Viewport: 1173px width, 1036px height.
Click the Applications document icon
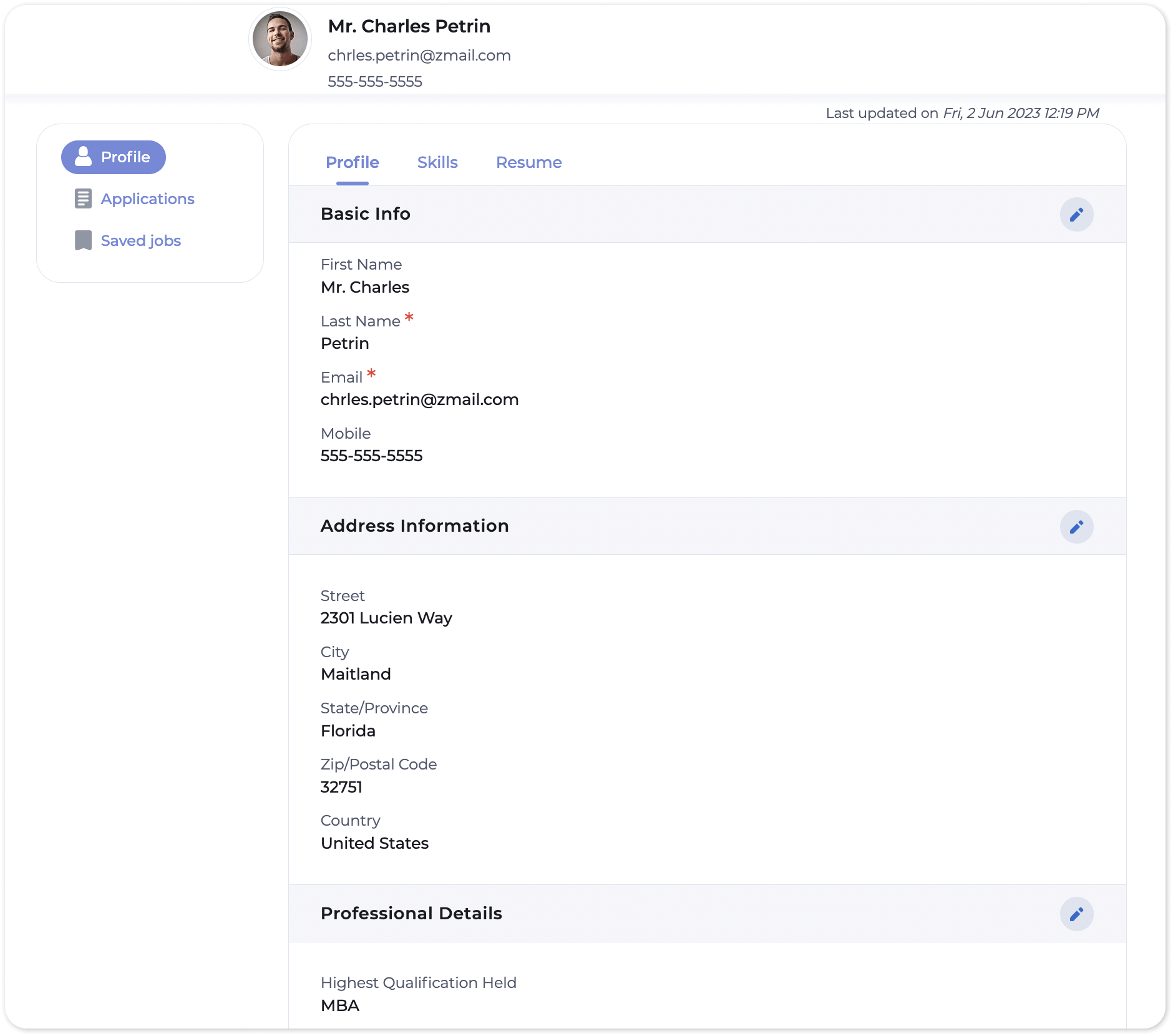point(83,198)
